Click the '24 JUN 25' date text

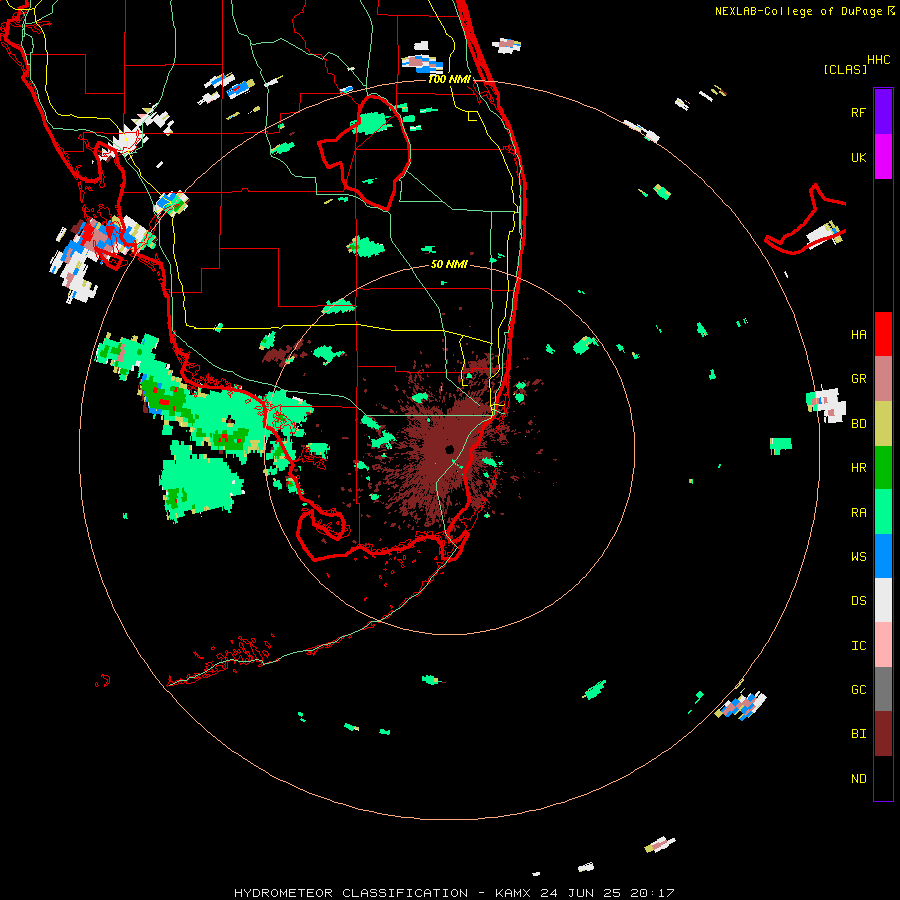tap(581, 893)
